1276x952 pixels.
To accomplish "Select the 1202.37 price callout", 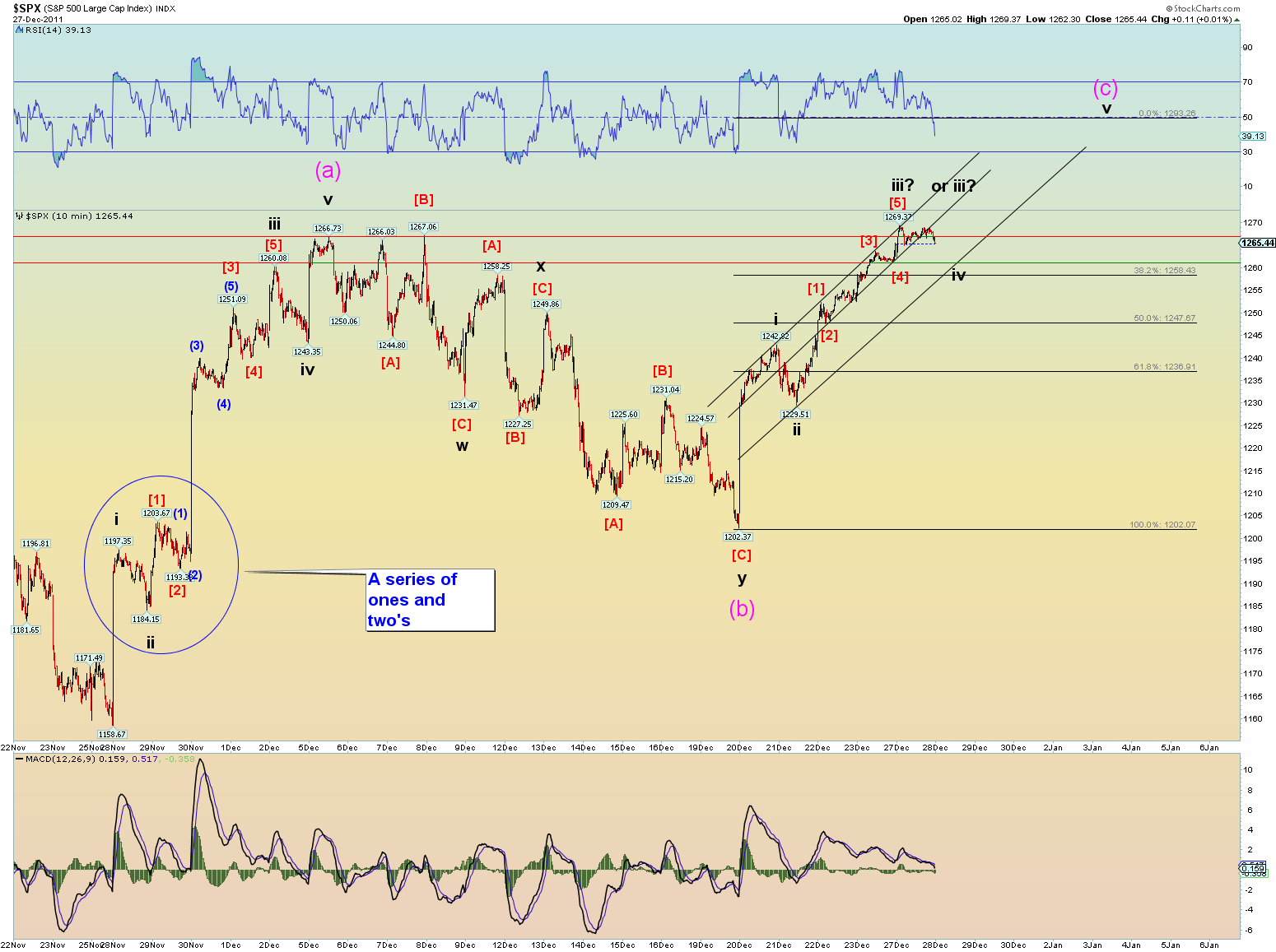I will click(x=738, y=536).
